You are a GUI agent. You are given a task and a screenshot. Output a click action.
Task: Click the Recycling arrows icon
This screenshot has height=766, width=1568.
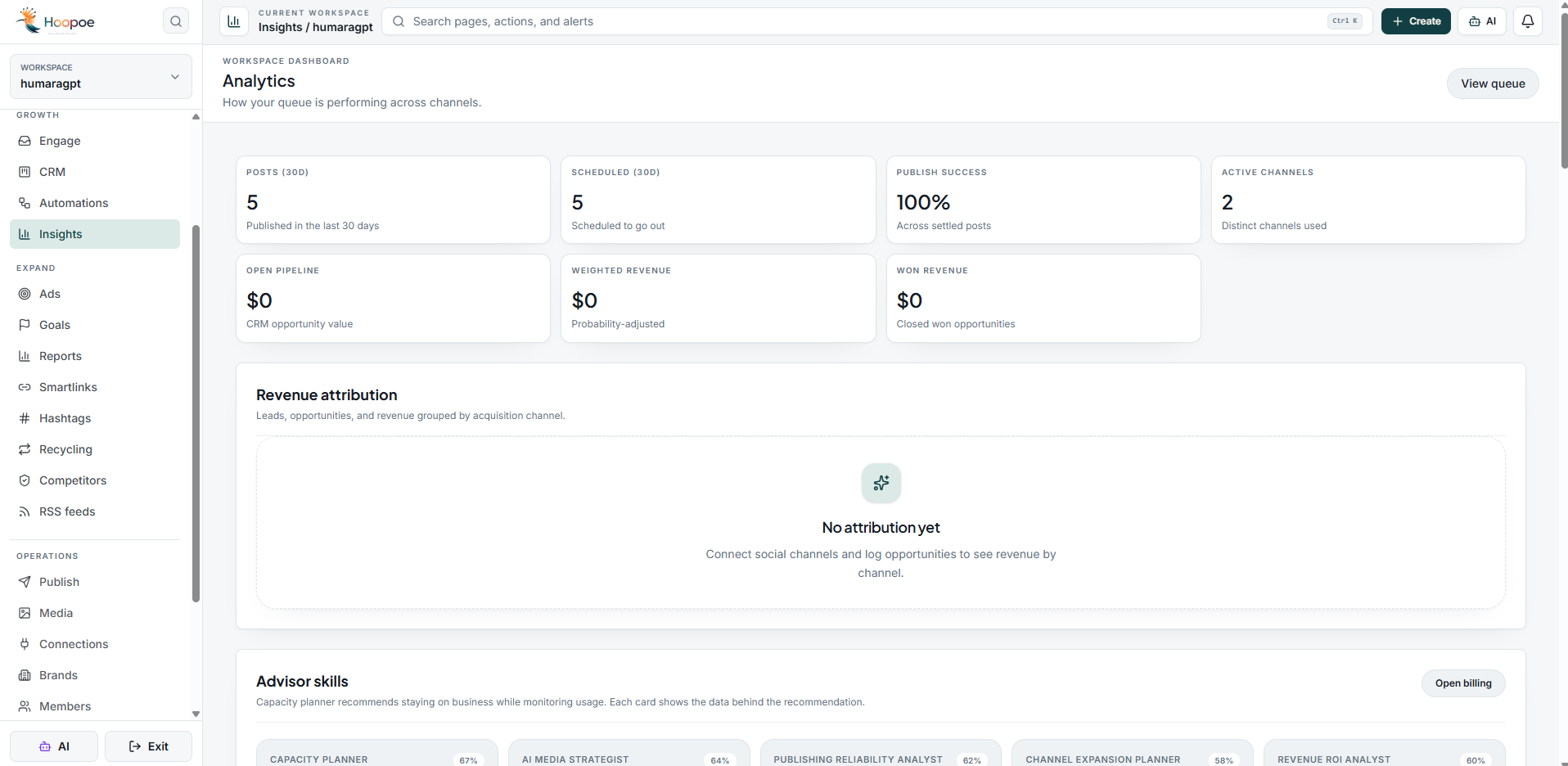(25, 449)
